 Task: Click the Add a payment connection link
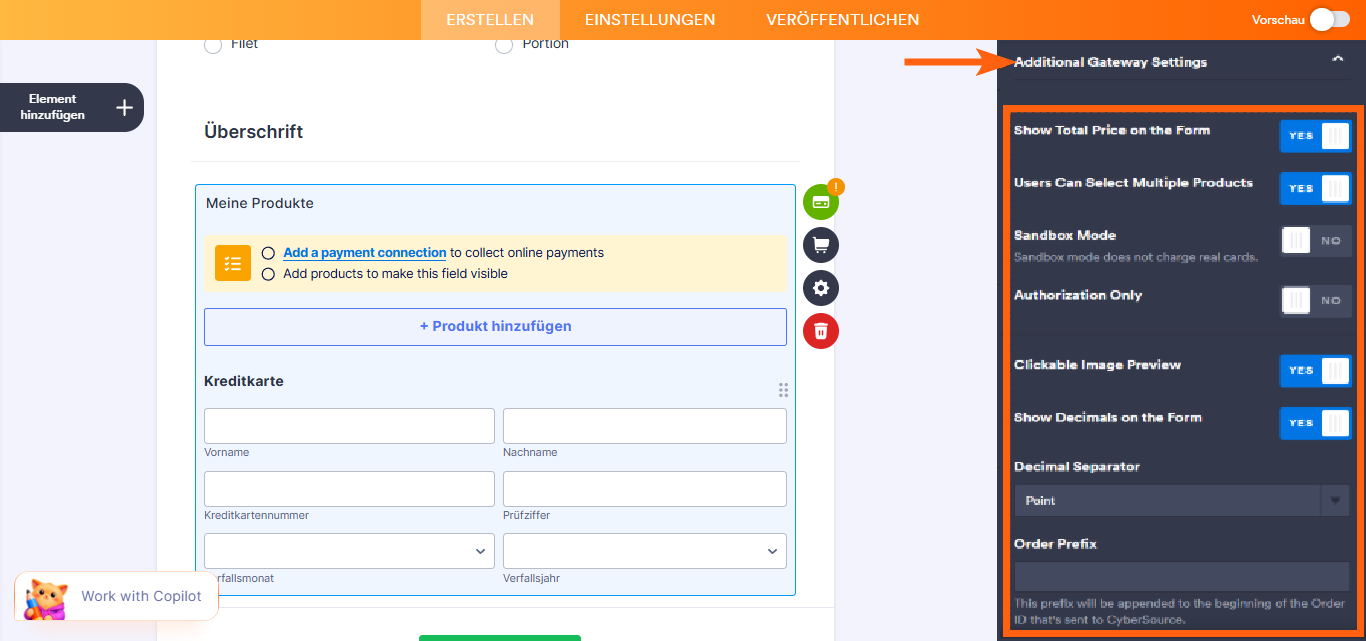point(363,252)
